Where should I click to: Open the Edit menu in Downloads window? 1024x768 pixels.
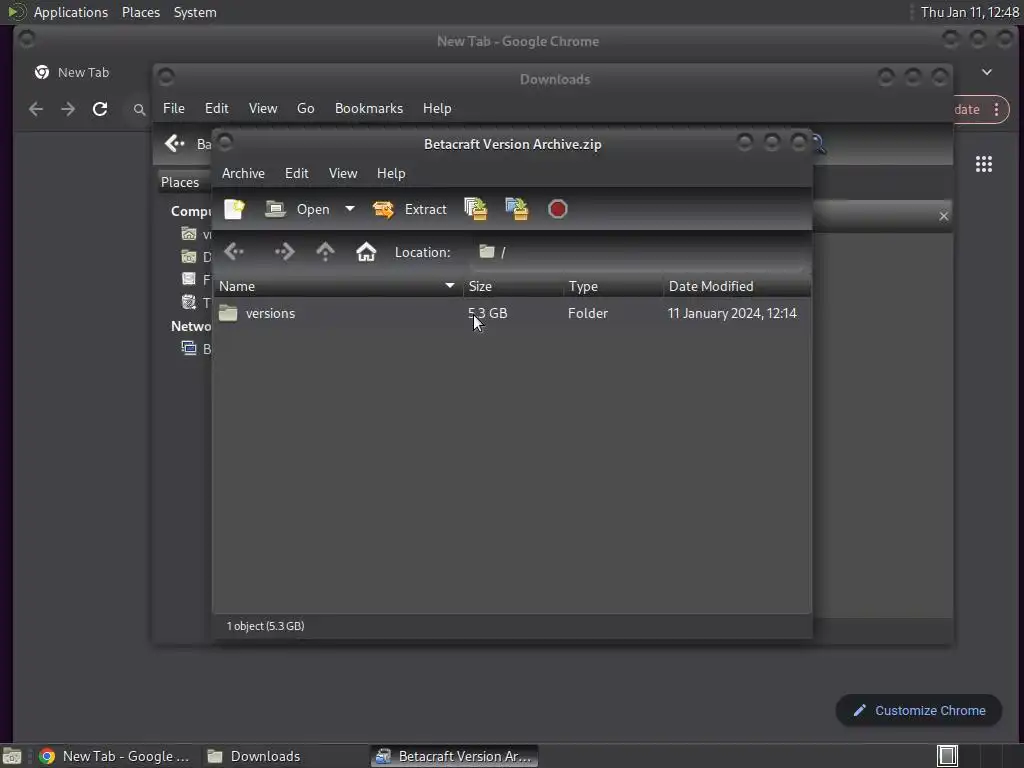coord(216,108)
